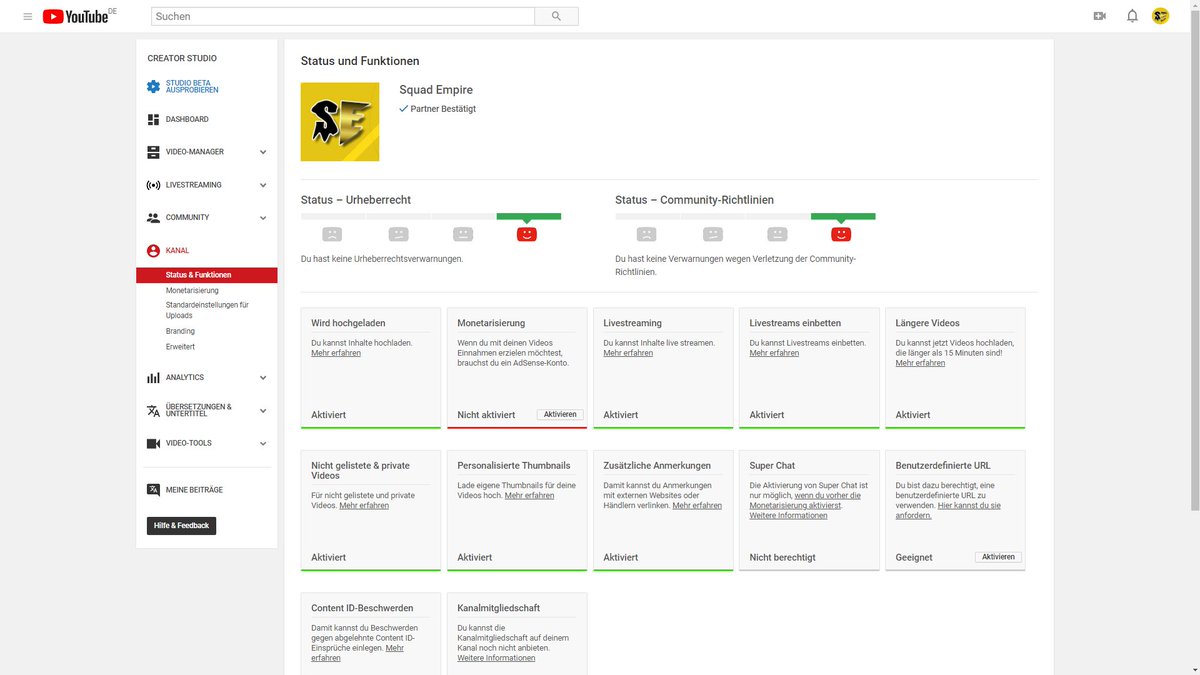Click Studio Beta ausprobieren link
This screenshot has width=1200, height=675.
tap(192, 87)
